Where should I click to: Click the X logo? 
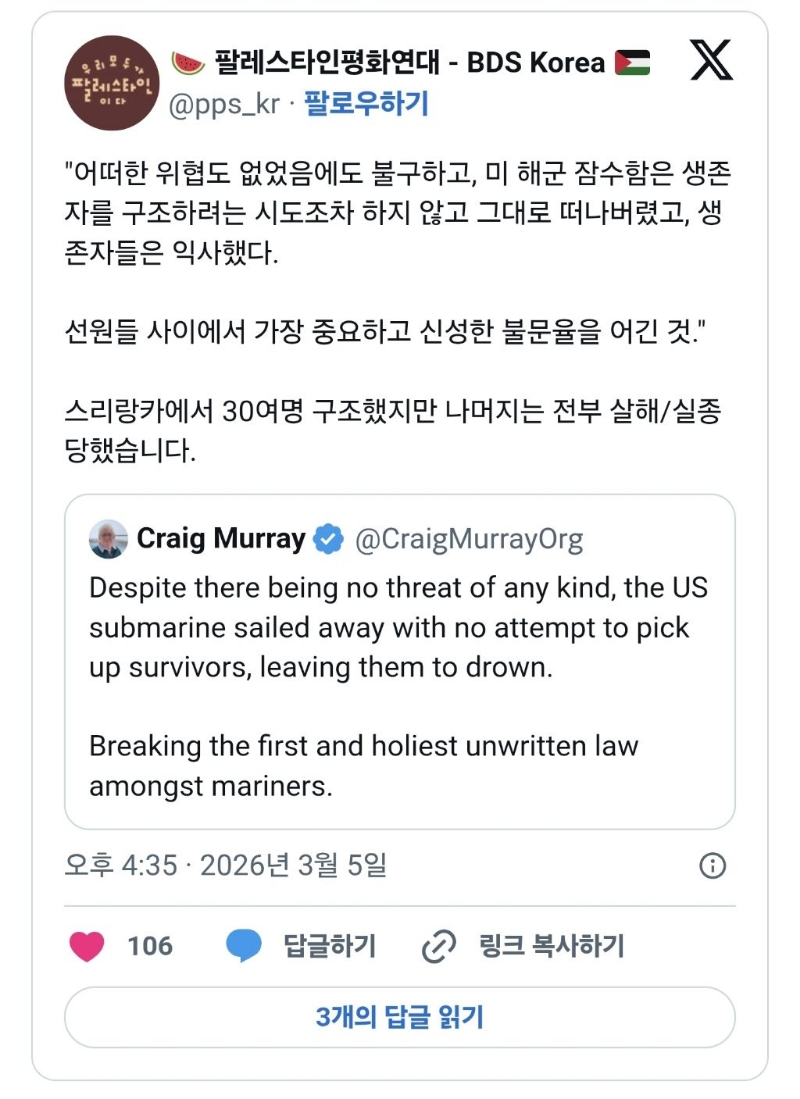point(712,62)
